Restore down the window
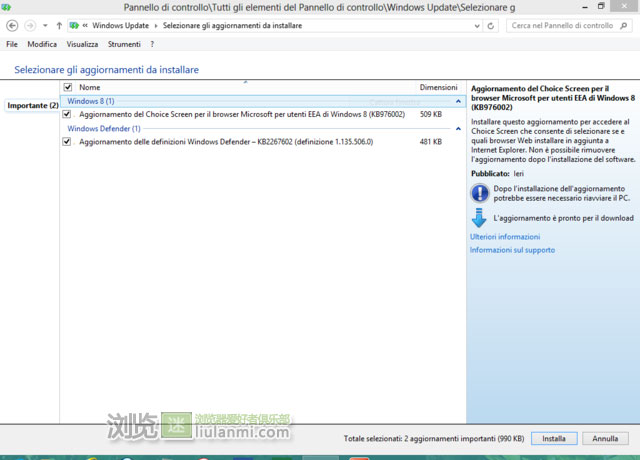The height and width of the screenshot is (460, 640). pos(601,6)
